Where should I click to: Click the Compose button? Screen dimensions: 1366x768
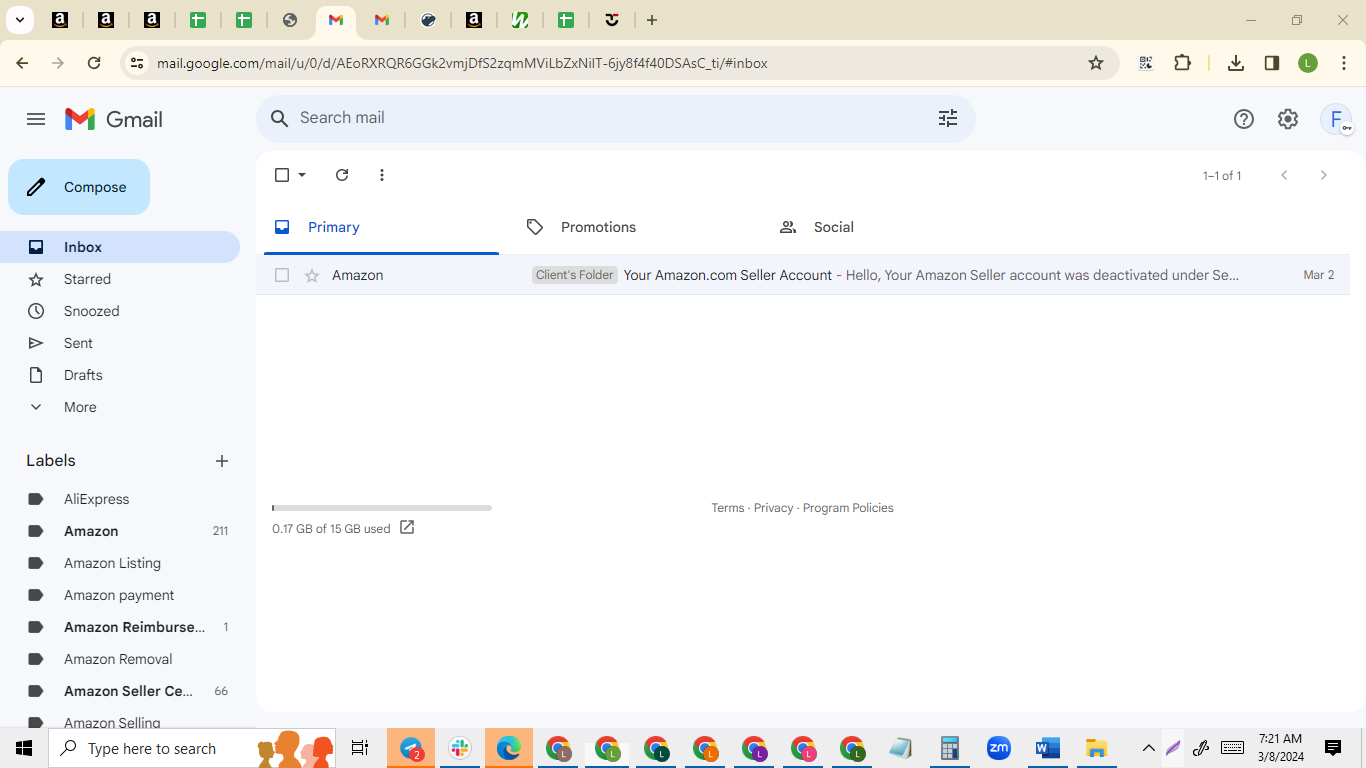79,187
